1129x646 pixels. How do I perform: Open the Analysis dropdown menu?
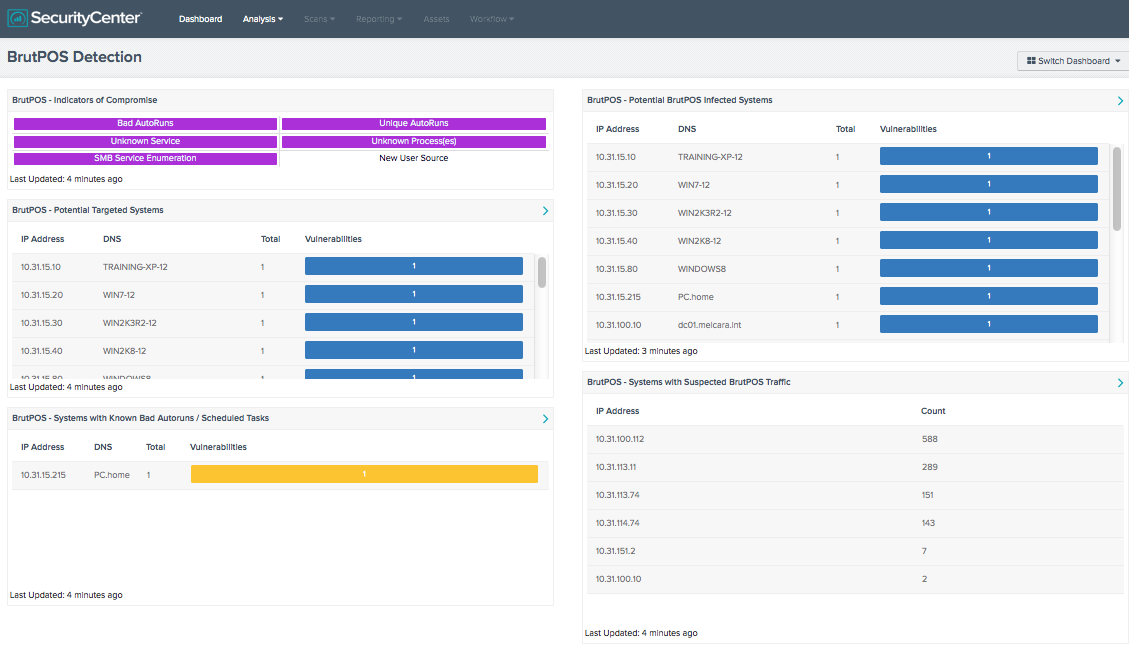[263, 19]
